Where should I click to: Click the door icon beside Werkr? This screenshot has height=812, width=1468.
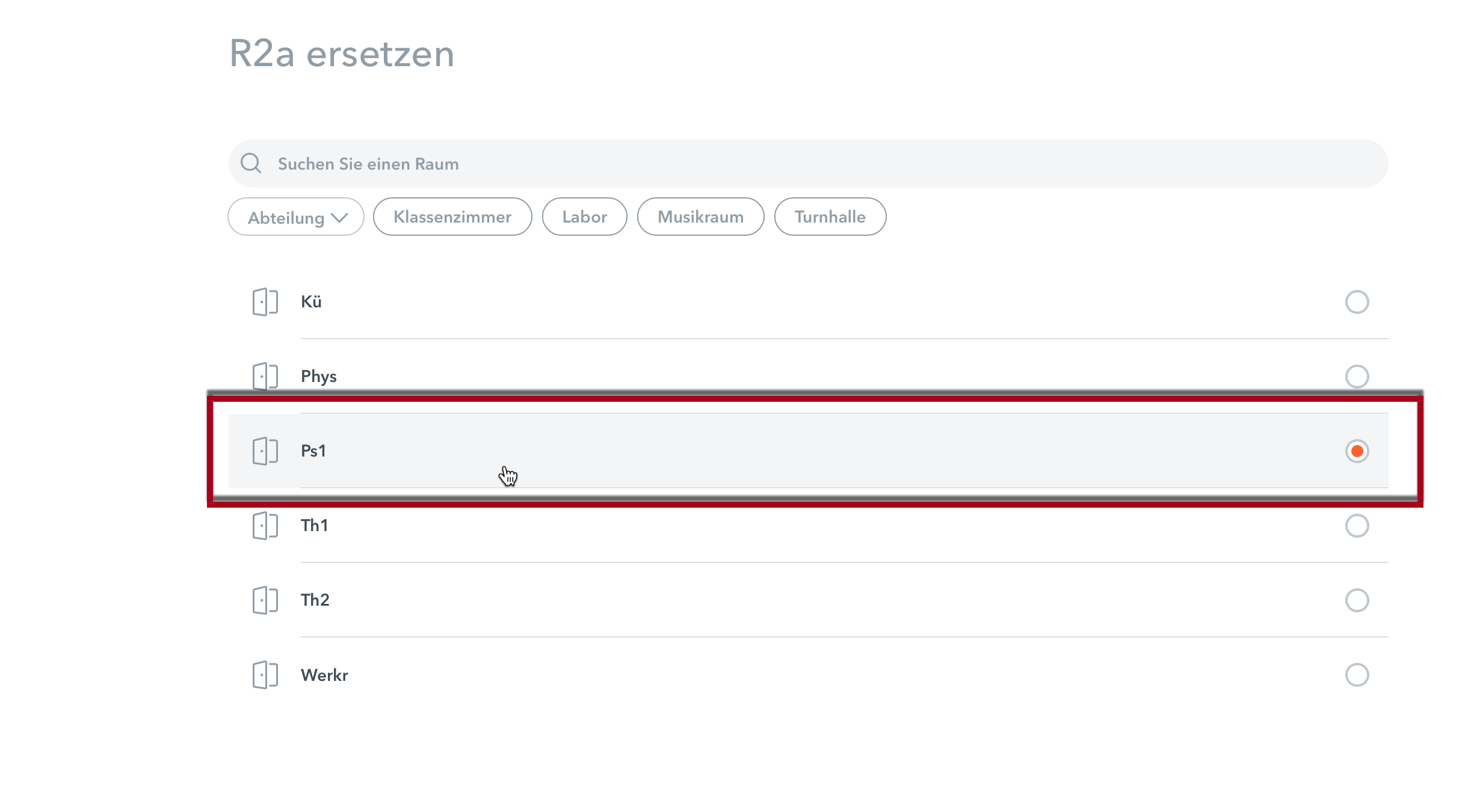click(x=265, y=675)
